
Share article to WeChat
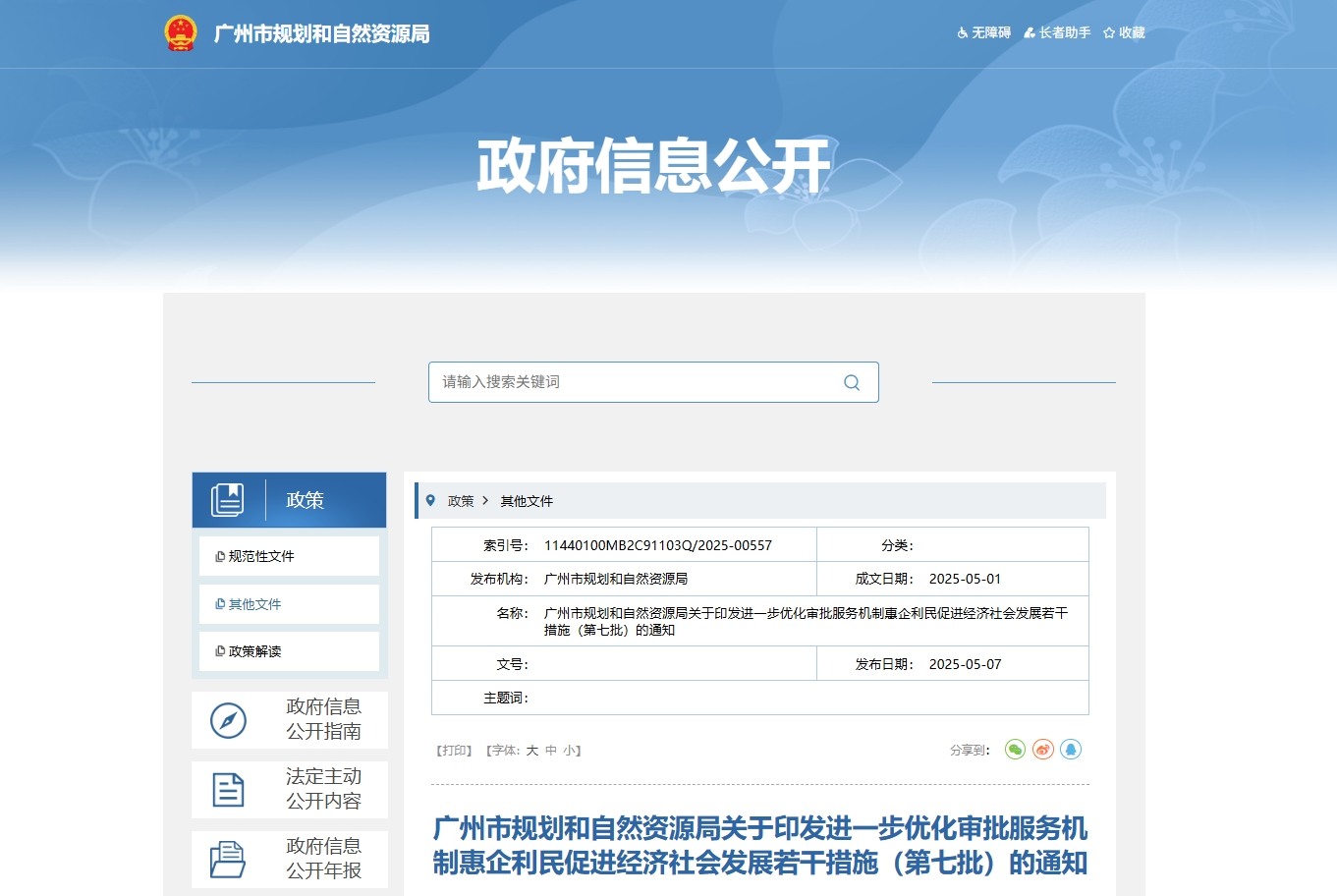click(x=1015, y=750)
